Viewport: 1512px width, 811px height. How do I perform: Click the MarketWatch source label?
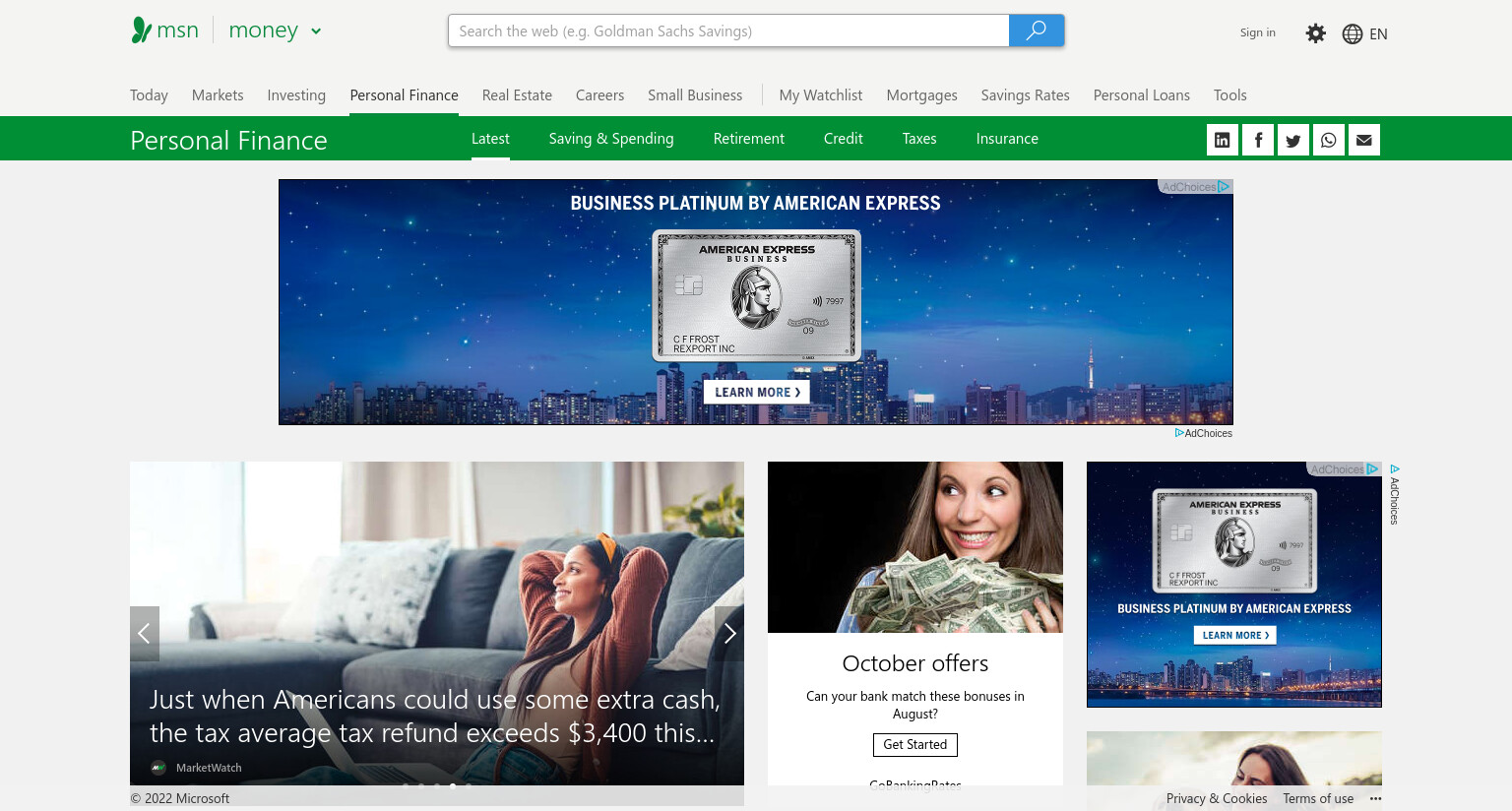(x=209, y=768)
